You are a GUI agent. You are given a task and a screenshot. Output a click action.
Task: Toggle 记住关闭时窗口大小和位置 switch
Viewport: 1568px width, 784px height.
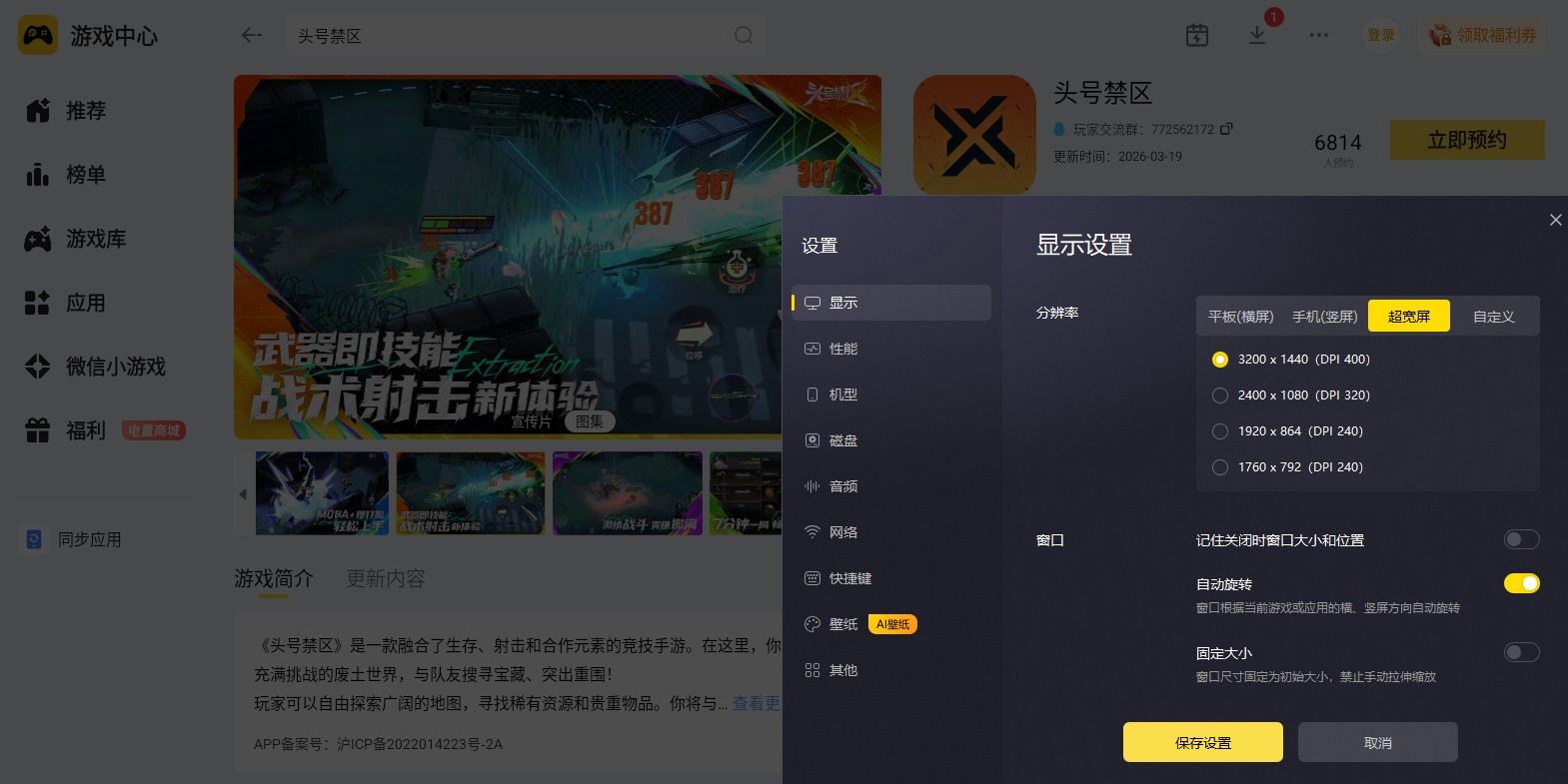click(x=1522, y=539)
